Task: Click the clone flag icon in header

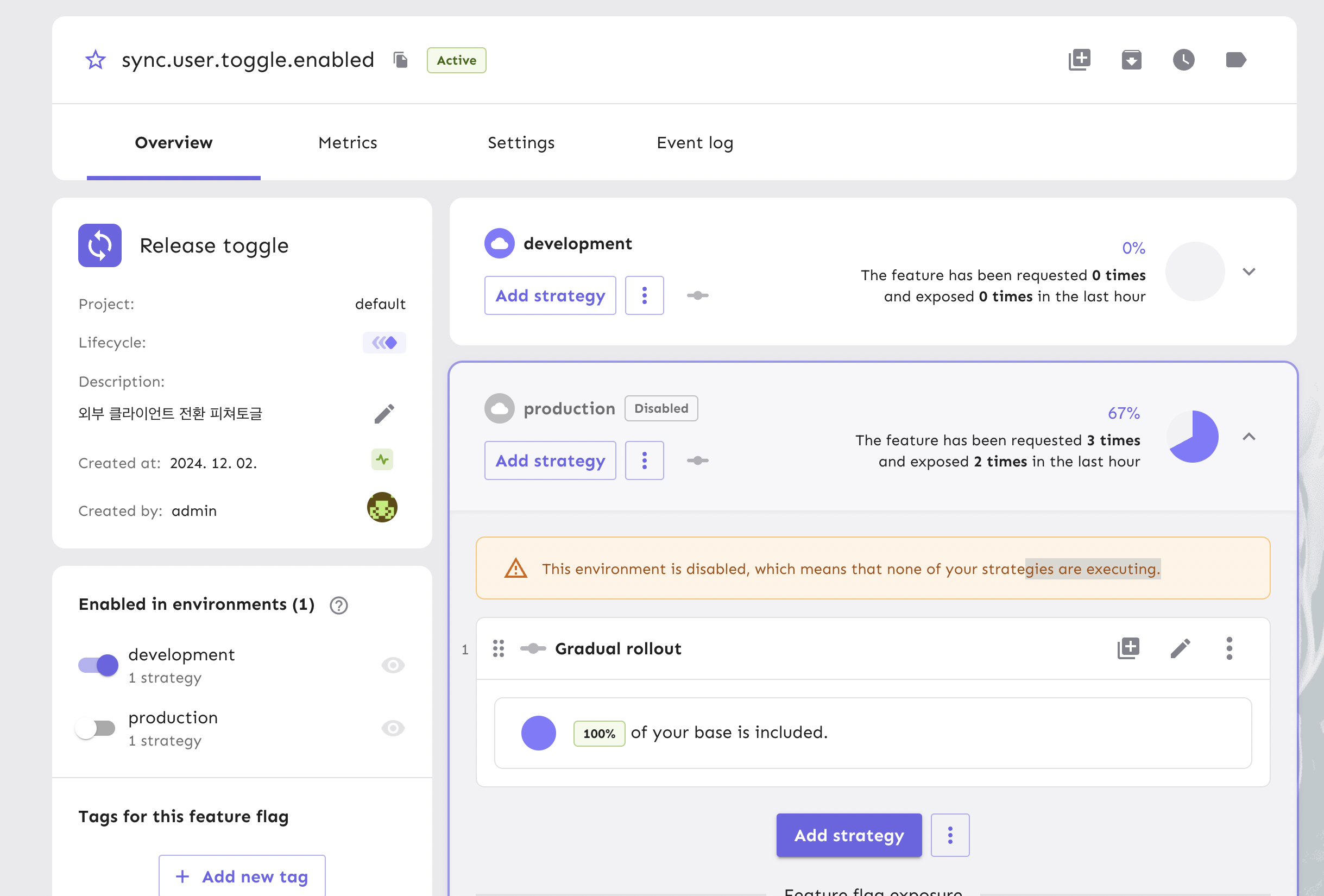Action: (x=1079, y=60)
